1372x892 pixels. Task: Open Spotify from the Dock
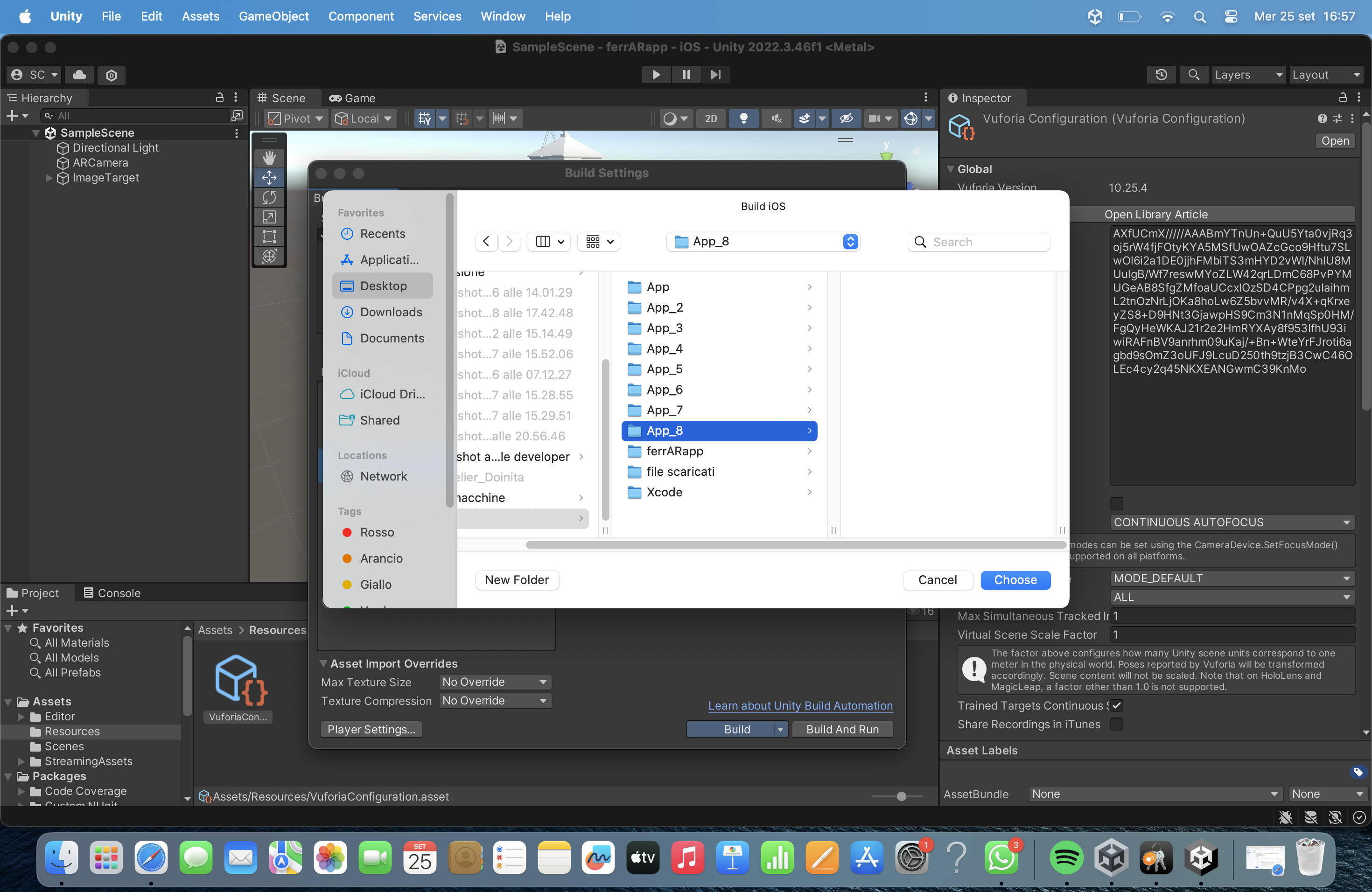coord(1066,857)
